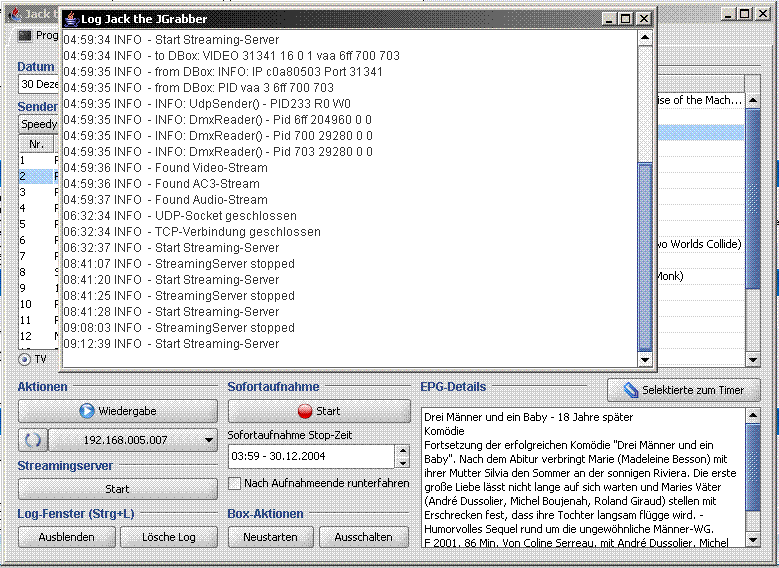Click the Lösche Log button
Viewport: 779px width, 568px height.
(x=168, y=536)
